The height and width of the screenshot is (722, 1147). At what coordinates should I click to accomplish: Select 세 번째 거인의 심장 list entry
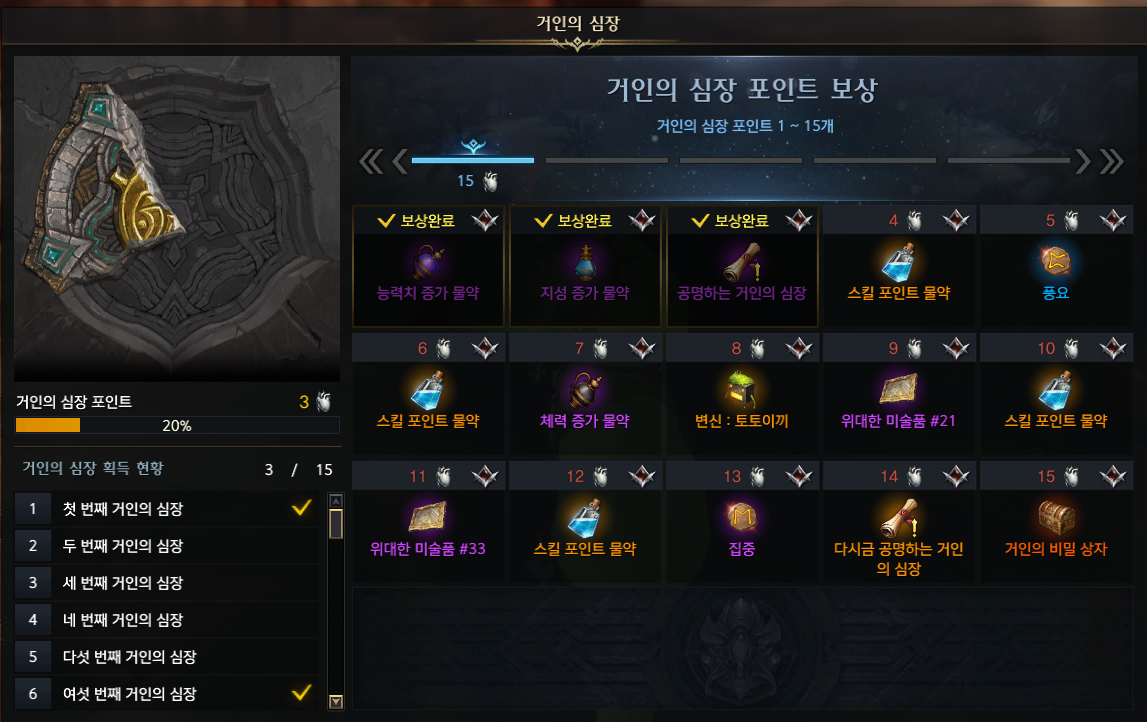pos(166,583)
